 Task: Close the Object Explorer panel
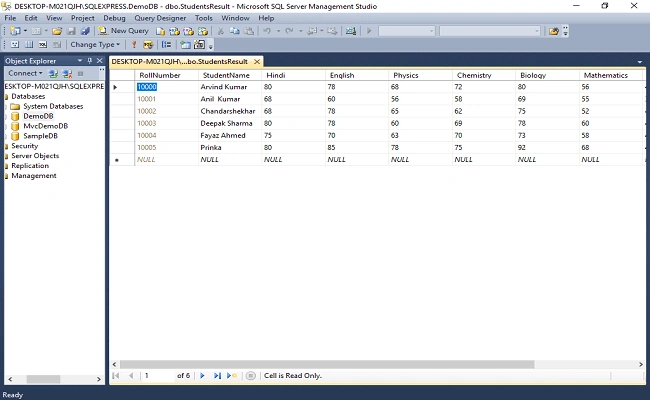click(99, 61)
